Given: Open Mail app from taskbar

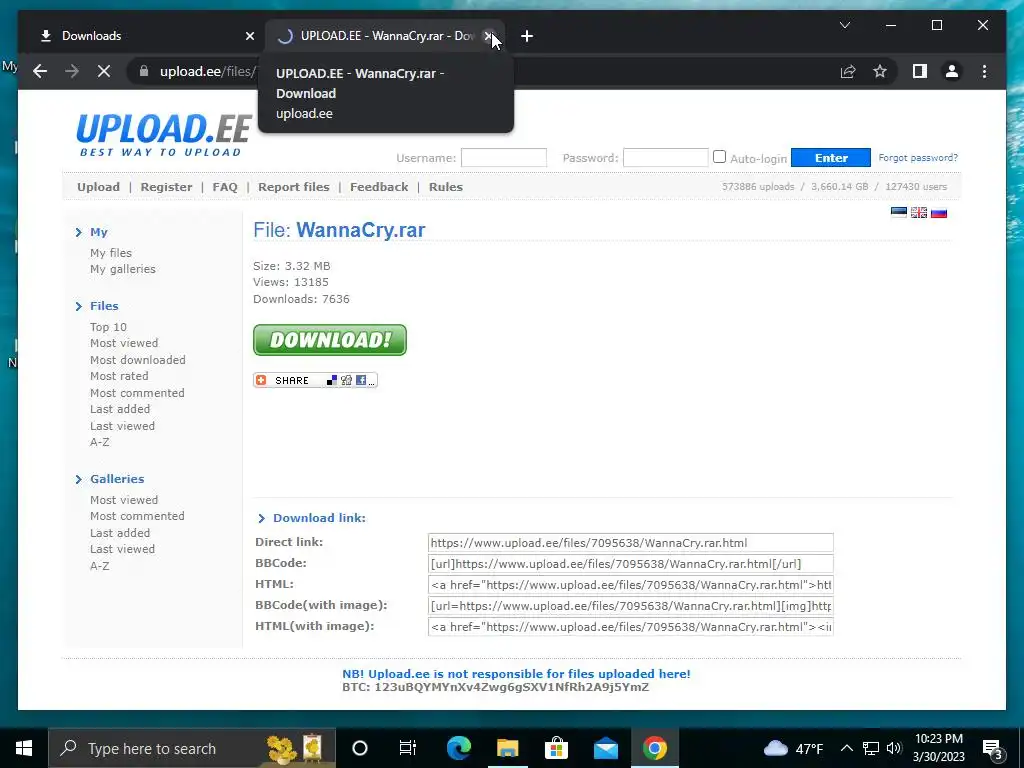Looking at the screenshot, I should 605,748.
